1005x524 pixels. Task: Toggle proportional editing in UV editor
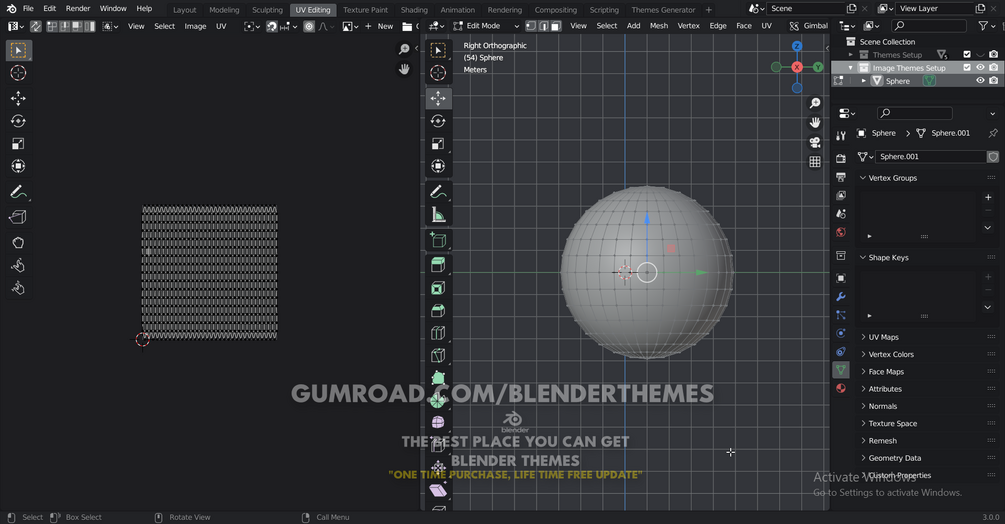tap(309, 26)
